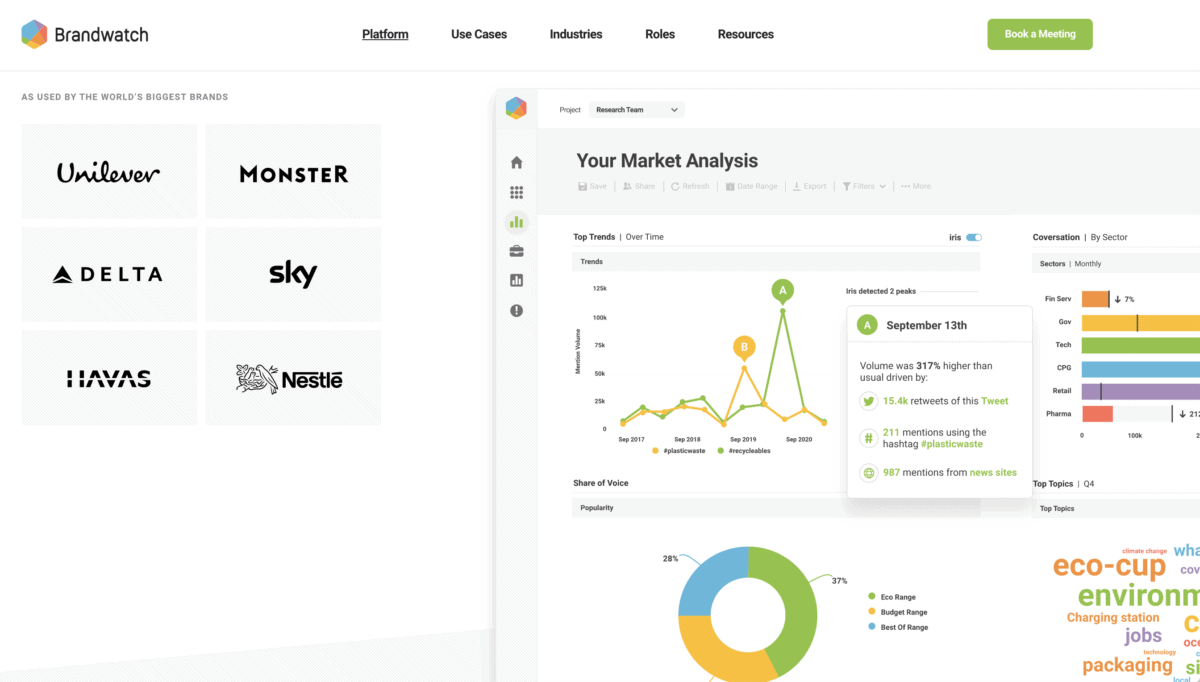
Task: Open the Roles menu
Action: (x=660, y=34)
